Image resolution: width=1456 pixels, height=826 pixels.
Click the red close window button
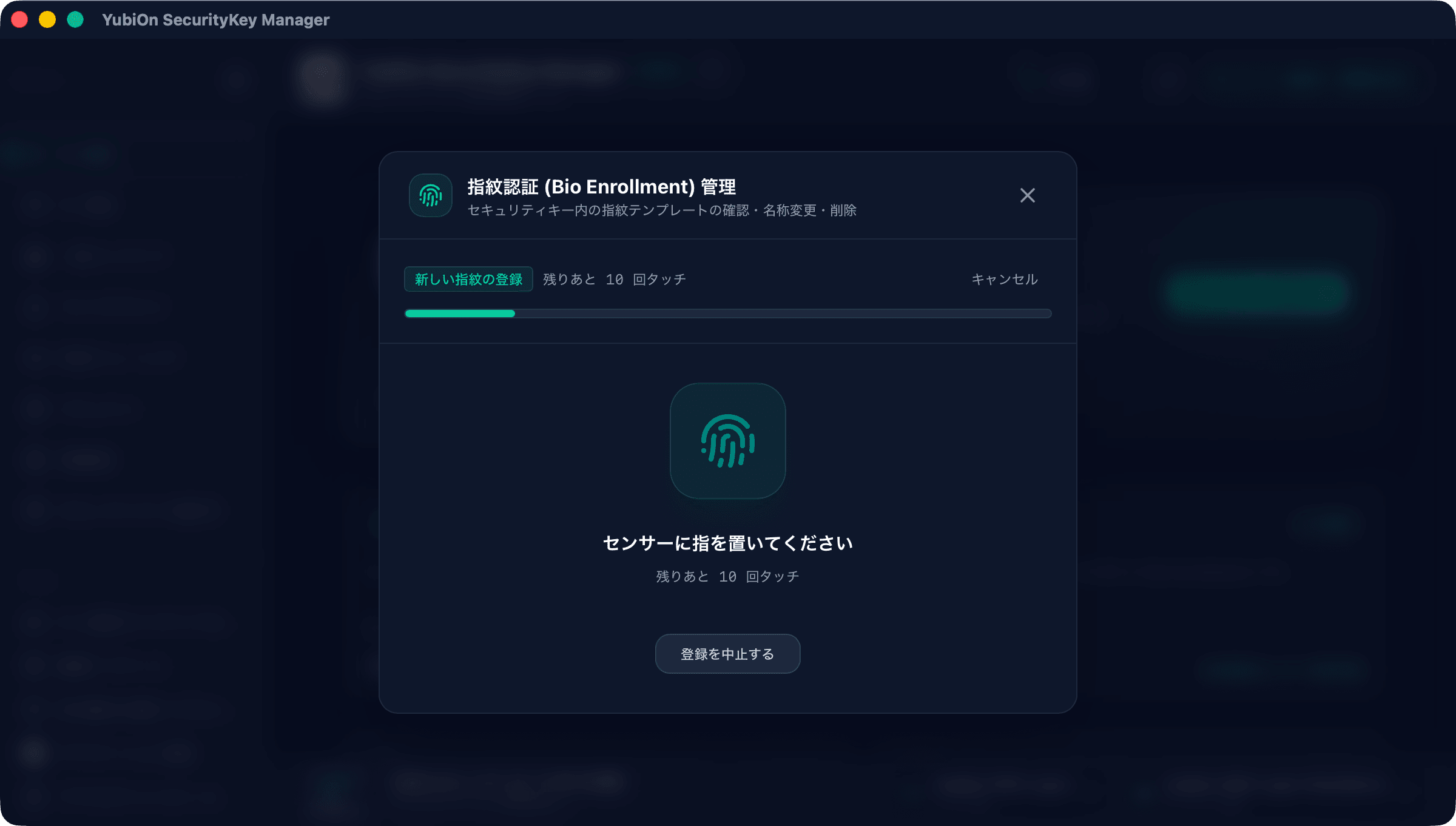click(x=19, y=19)
